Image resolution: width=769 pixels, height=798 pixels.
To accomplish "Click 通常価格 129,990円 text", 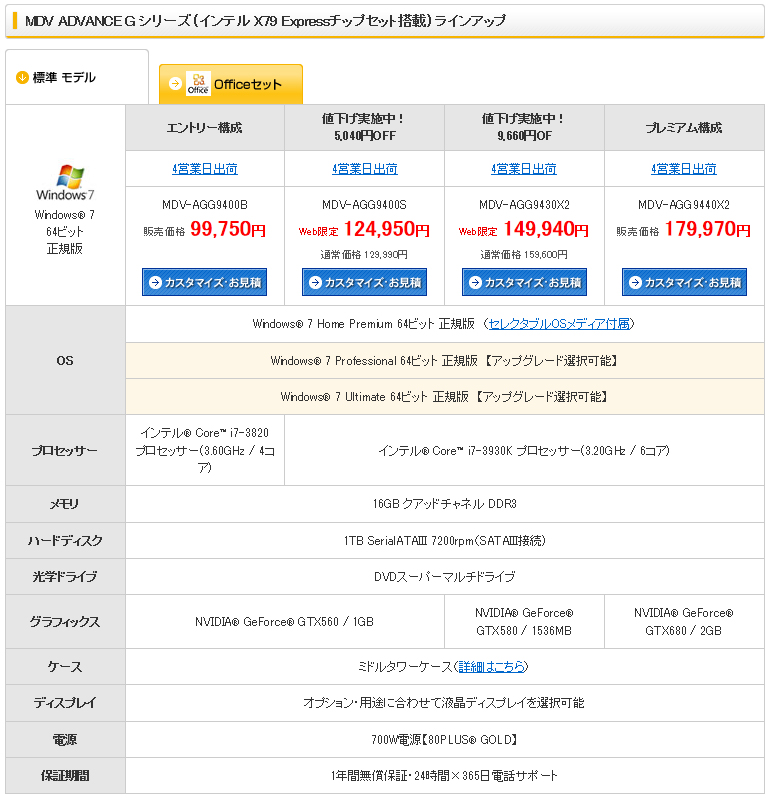I will 364,254.
